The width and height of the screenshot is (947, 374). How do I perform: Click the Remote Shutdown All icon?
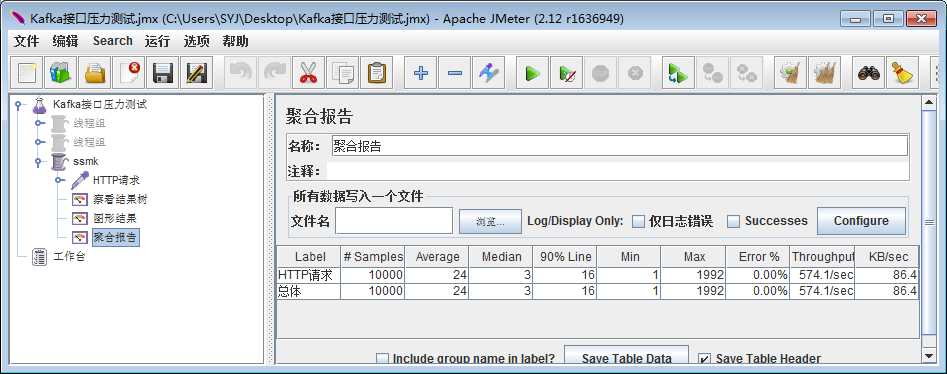(747, 73)
